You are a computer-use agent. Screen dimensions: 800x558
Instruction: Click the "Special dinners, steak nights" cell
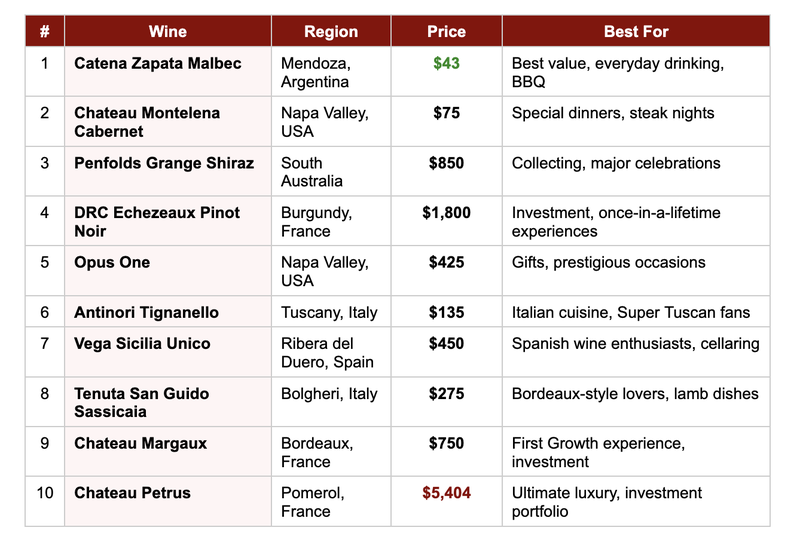click(x=613, y=113)
